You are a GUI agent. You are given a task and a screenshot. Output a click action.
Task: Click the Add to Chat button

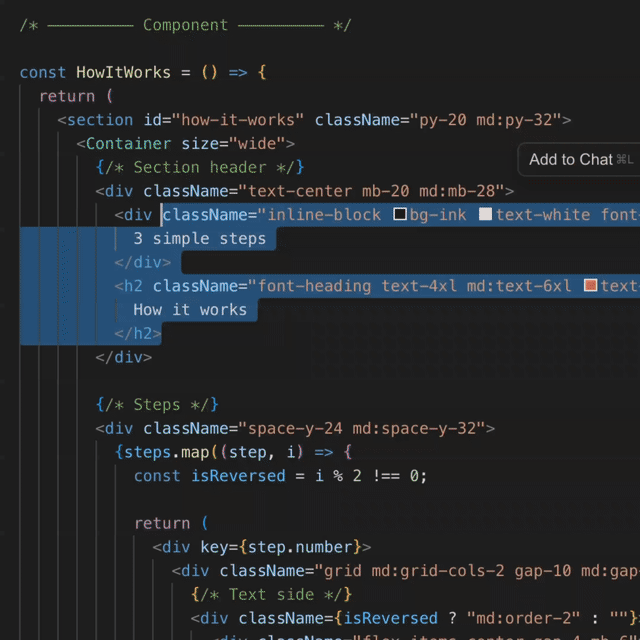(580, 160)
